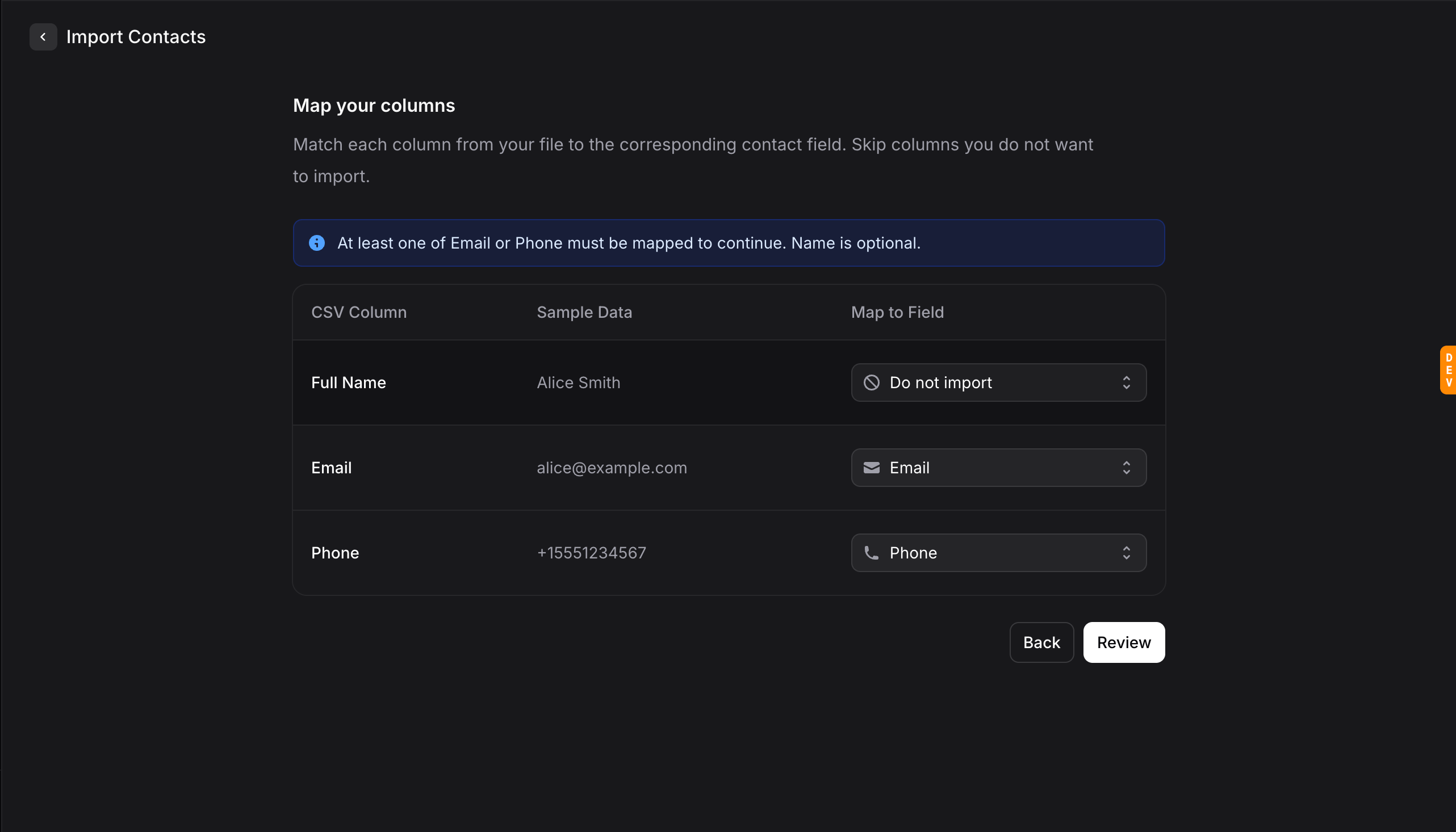Click the Do not import prohibited icon

(871, 383)
